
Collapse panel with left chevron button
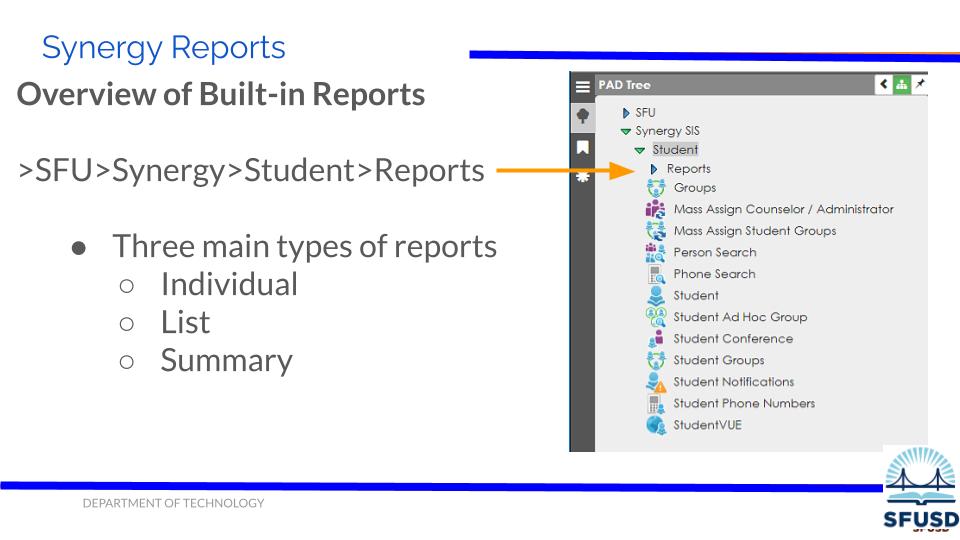click(x=884, y=85)
